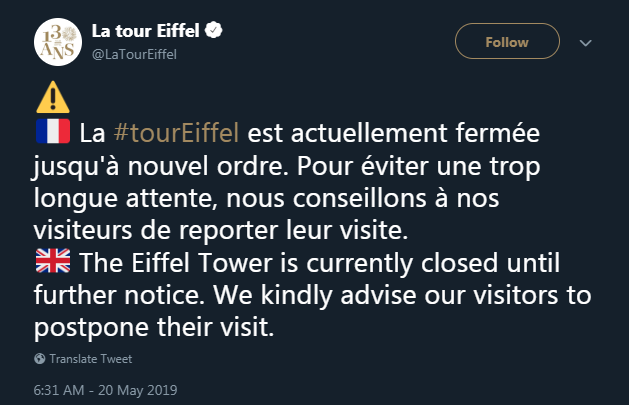Open the tweet options chevron menu
The image size is (629, 405).
click(x=586, y=43)
